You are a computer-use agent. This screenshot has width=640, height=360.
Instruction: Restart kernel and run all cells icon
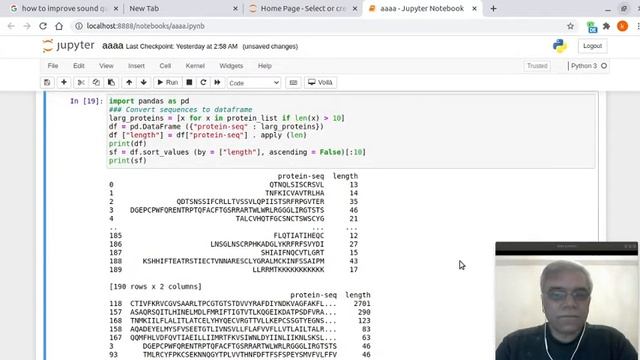pyautogui.click(x=217, y=82)
